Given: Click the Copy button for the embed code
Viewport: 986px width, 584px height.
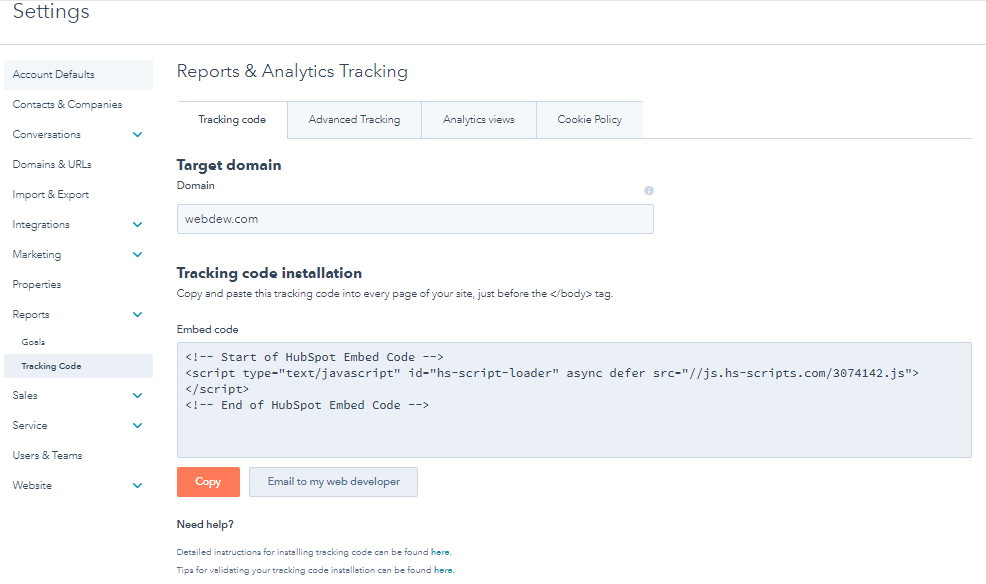Looking at the screenshot, I should [208, 481].
